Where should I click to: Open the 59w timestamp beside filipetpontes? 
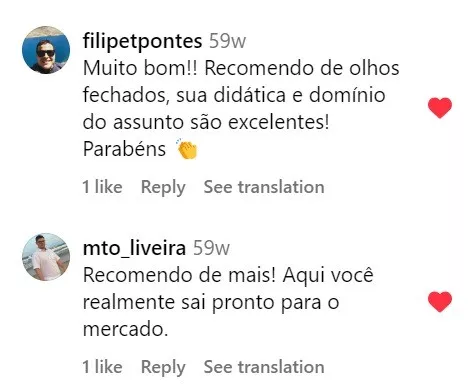pos(227,41)
